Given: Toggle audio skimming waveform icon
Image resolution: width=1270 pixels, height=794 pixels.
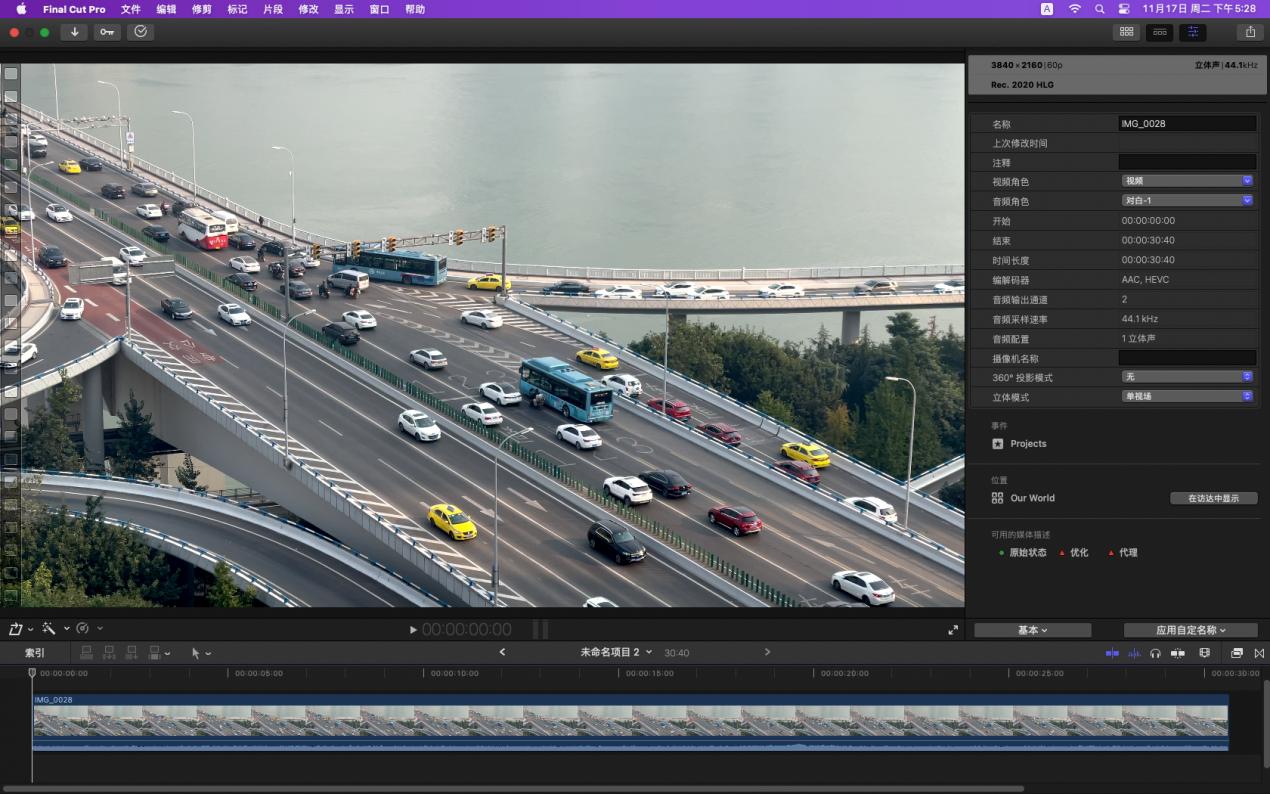Looking at the screenshot, I should (1134, 653).
